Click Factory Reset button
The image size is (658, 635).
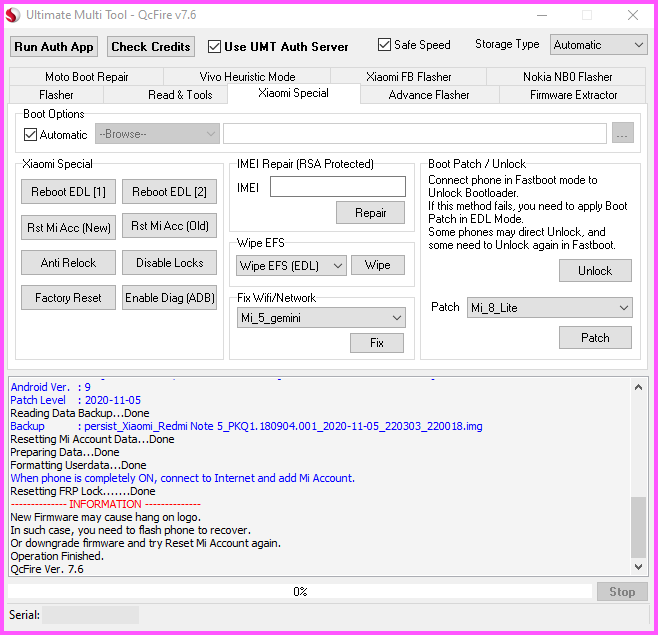(x=68, y=298)
